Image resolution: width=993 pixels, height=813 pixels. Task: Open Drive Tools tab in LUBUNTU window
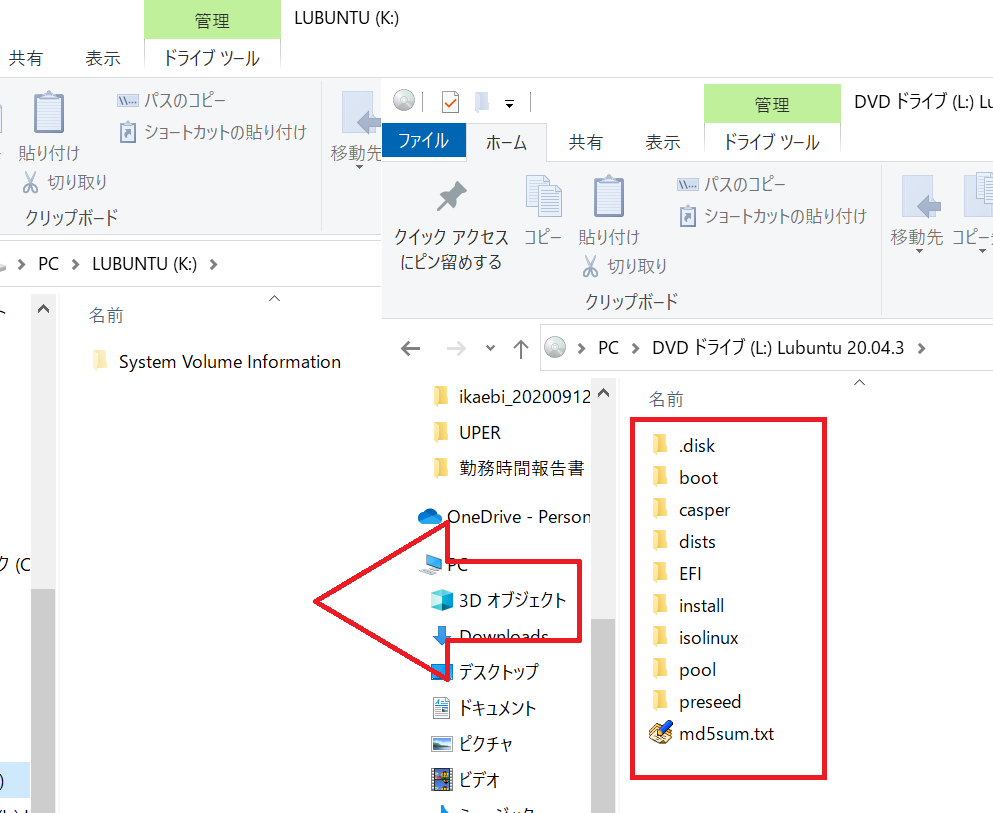pyautogui.click(x=212, y=58)
